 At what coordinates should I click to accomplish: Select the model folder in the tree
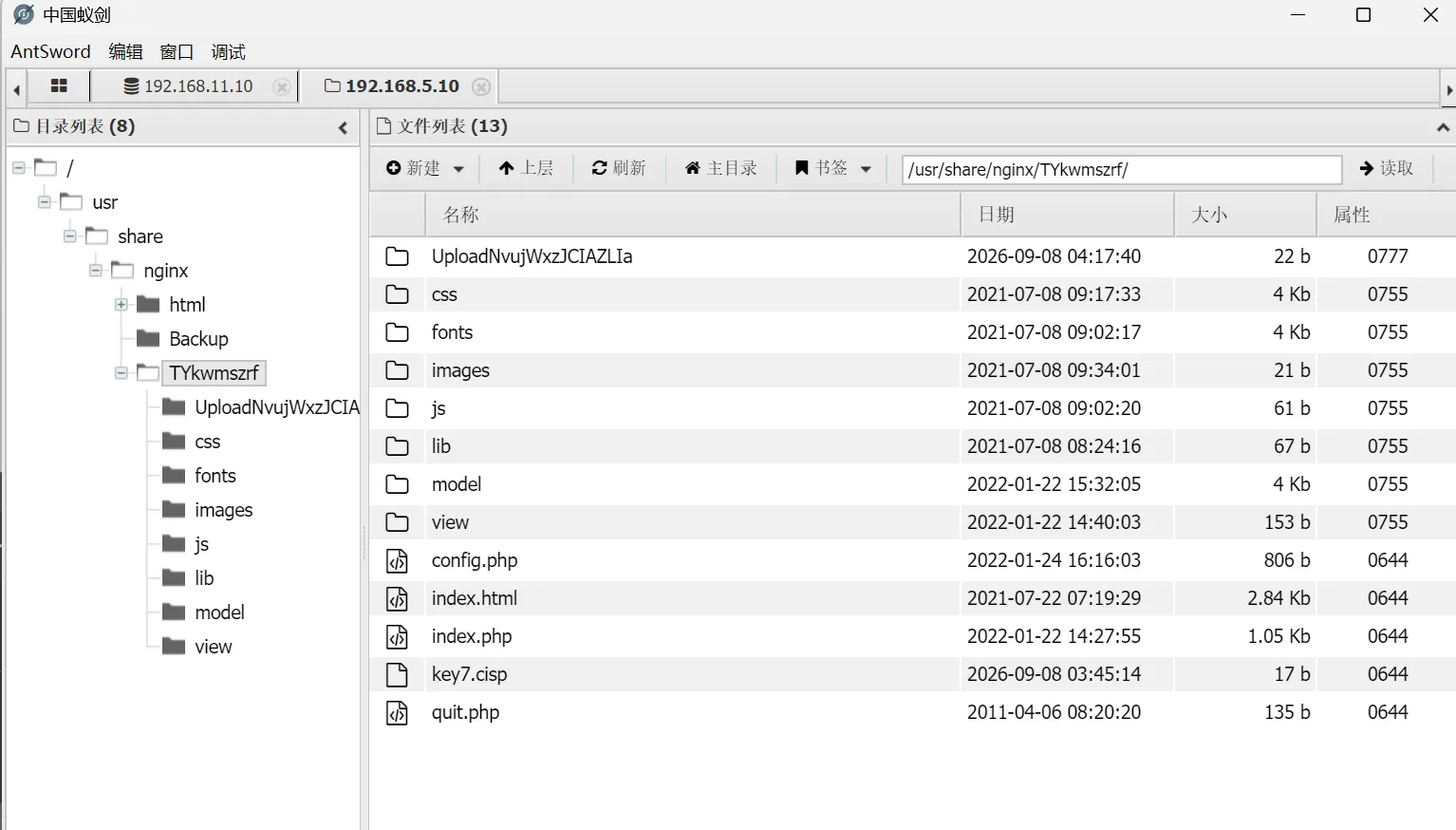click(219, 613)
